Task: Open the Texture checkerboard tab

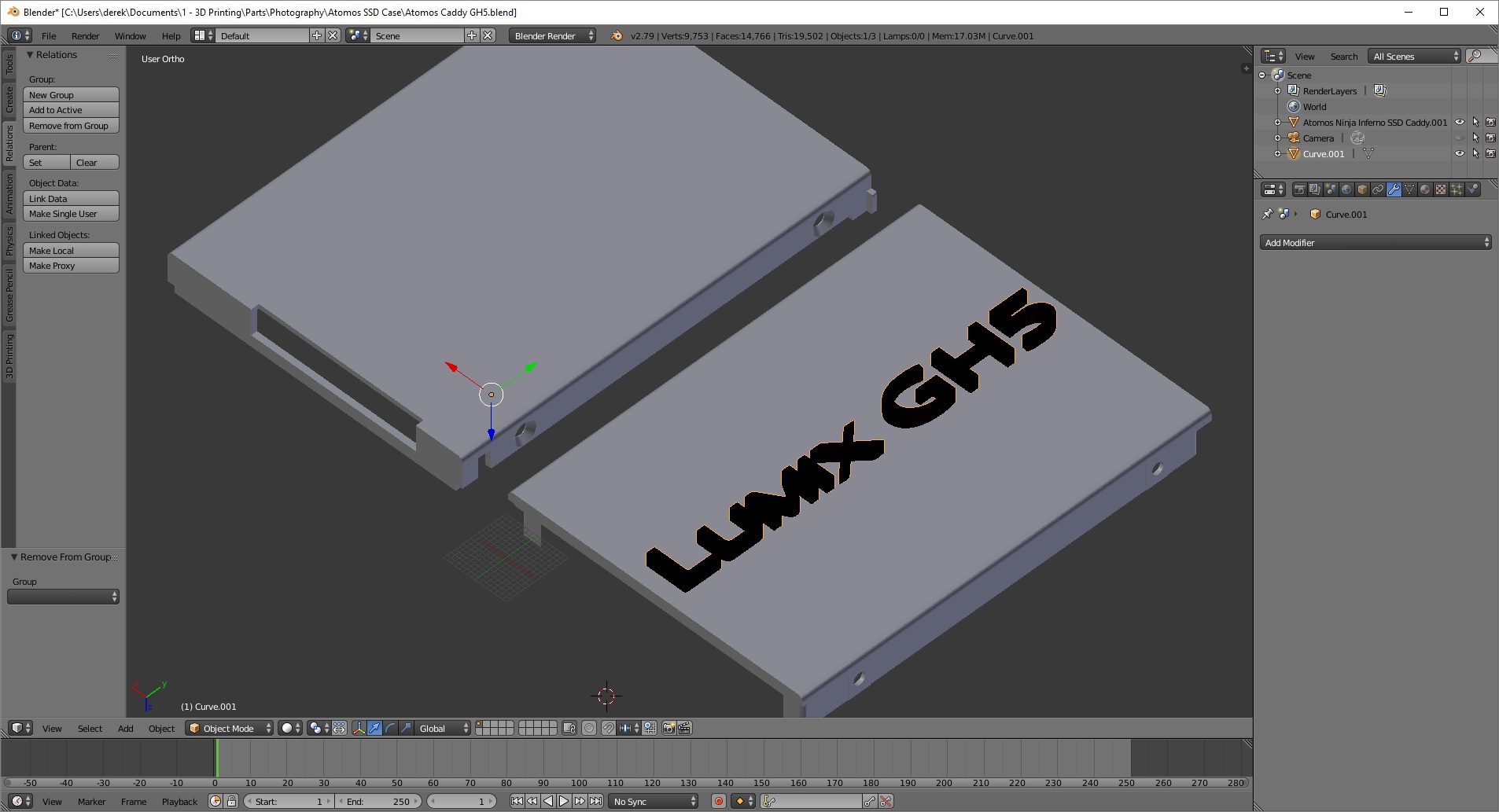Action: coord(1441,189)
